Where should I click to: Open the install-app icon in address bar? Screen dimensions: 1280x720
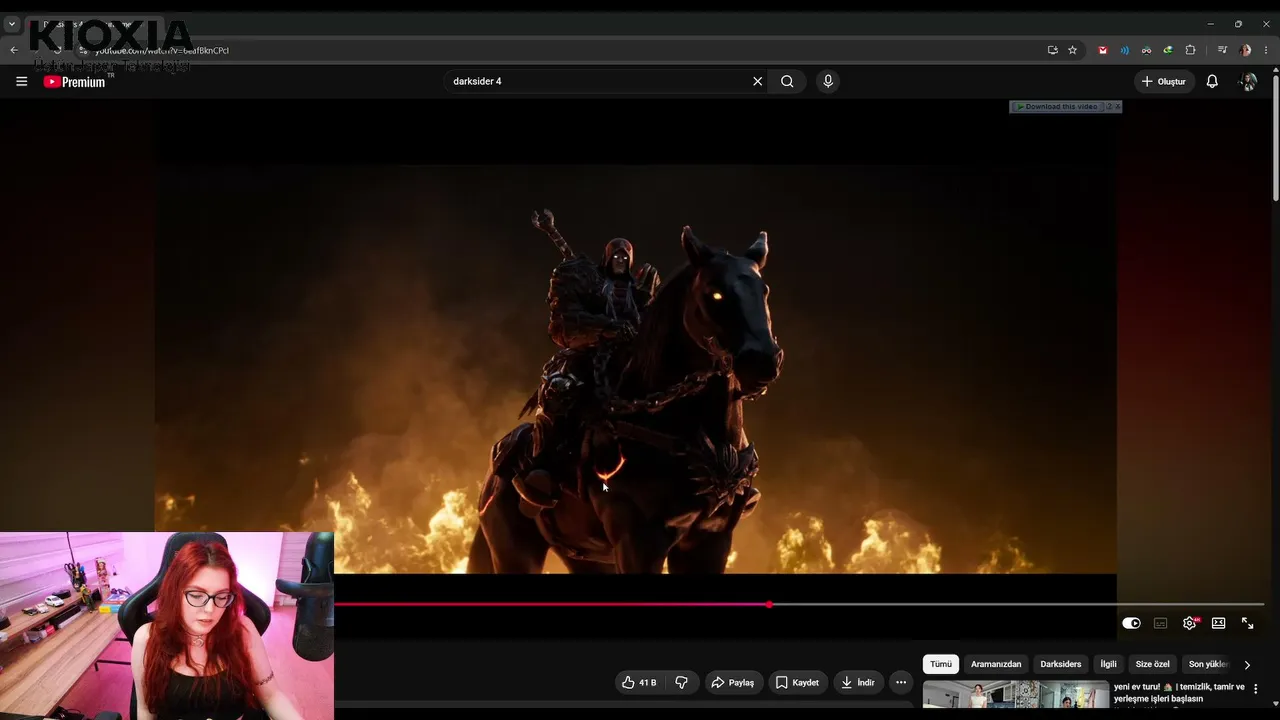[x=1052, y=50]
